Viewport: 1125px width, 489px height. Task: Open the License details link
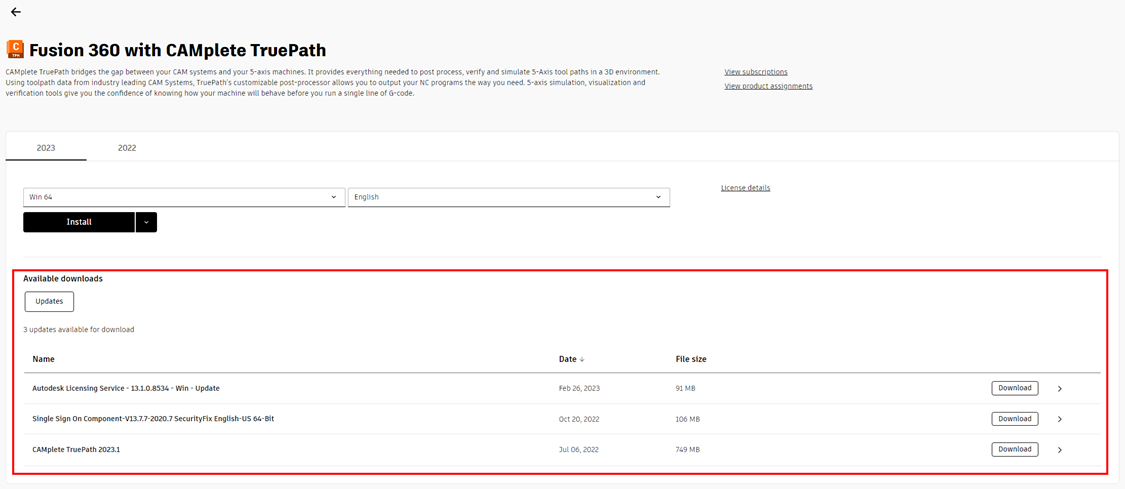pyautogui.click(x=745, y=188)
